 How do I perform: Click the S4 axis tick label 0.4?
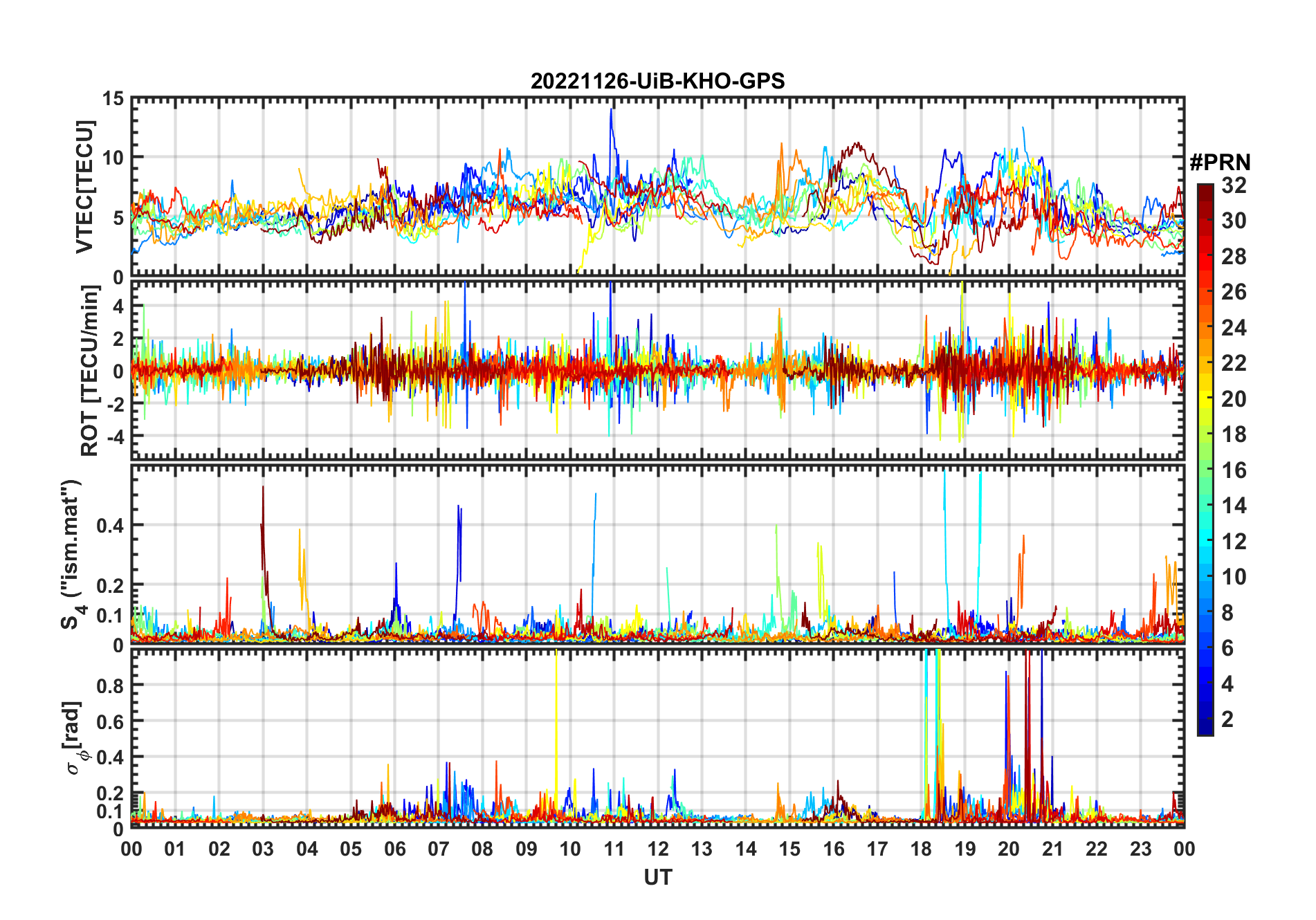point(110,526)
